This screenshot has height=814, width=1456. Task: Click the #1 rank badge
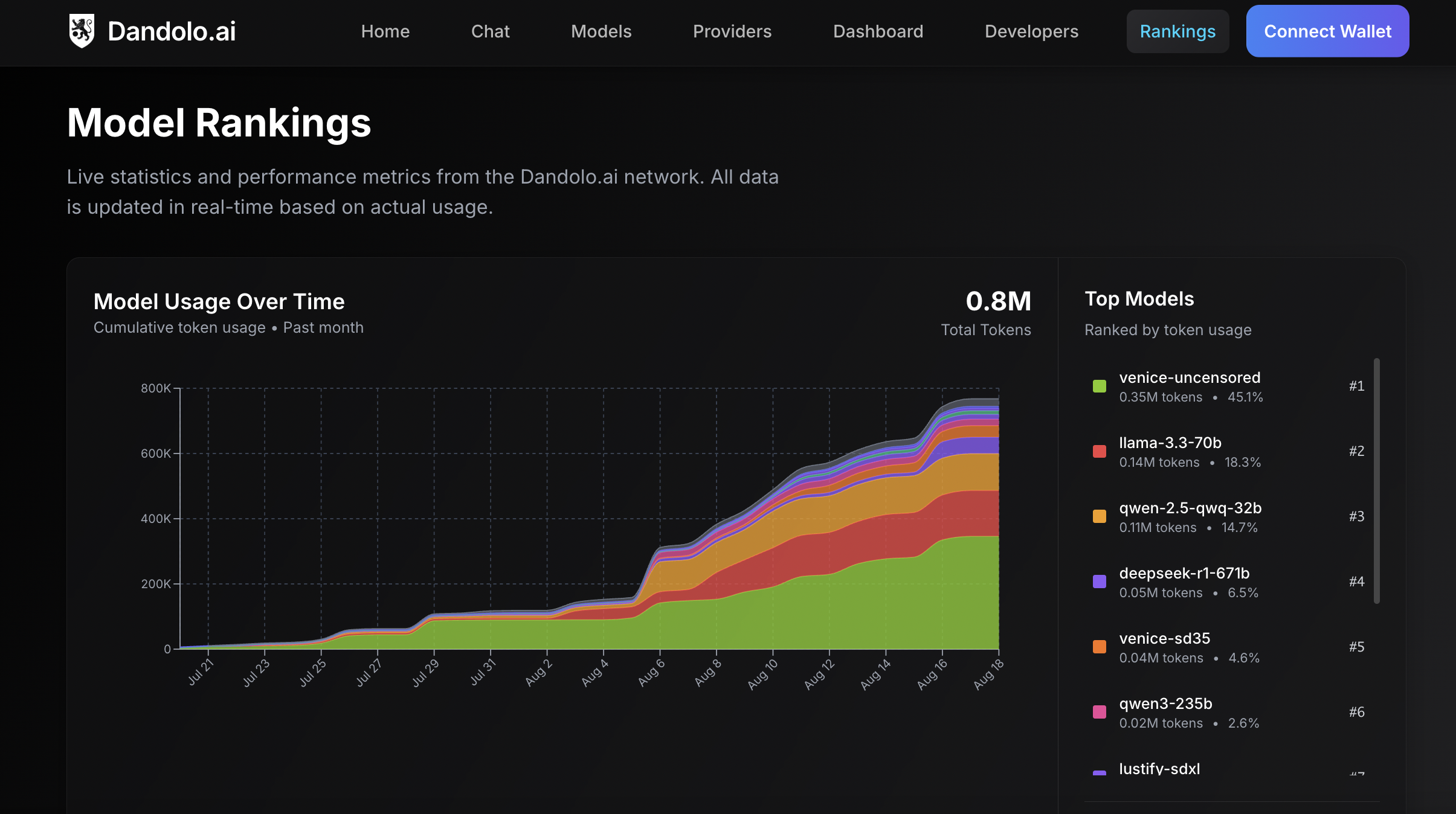click(x=1356, y=386)
